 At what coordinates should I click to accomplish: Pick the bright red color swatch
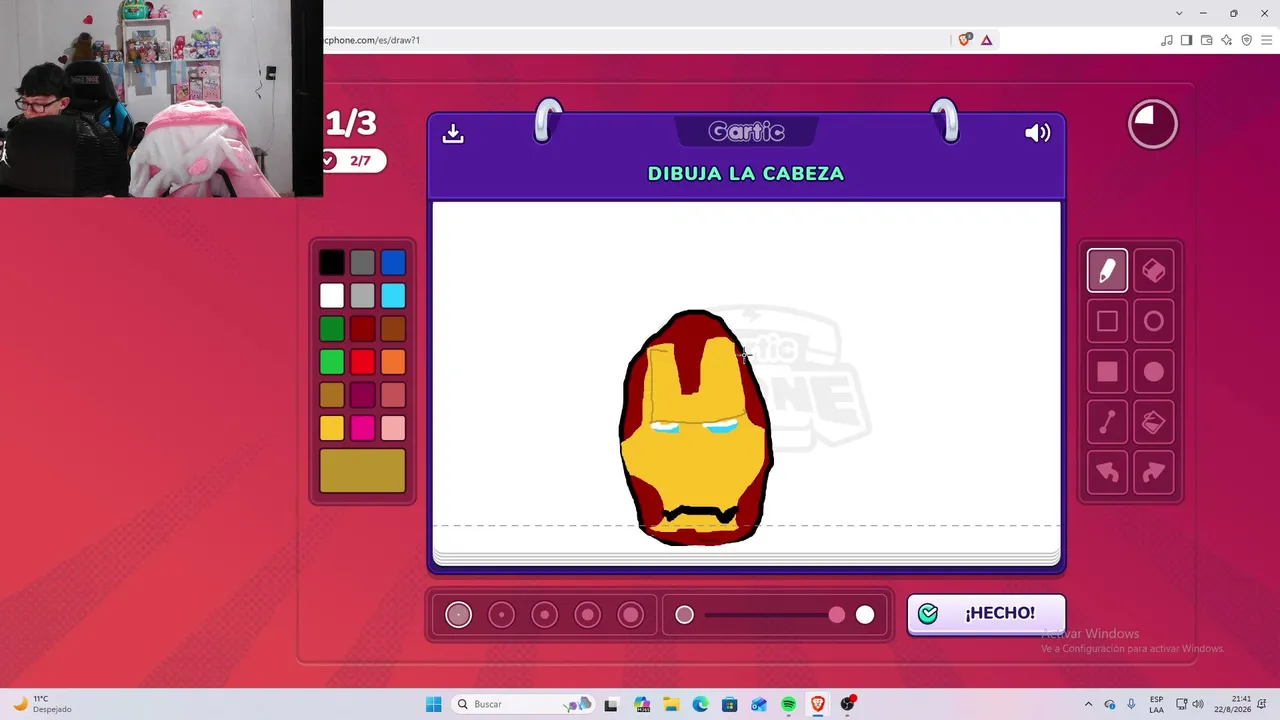[x=363, y=361]
